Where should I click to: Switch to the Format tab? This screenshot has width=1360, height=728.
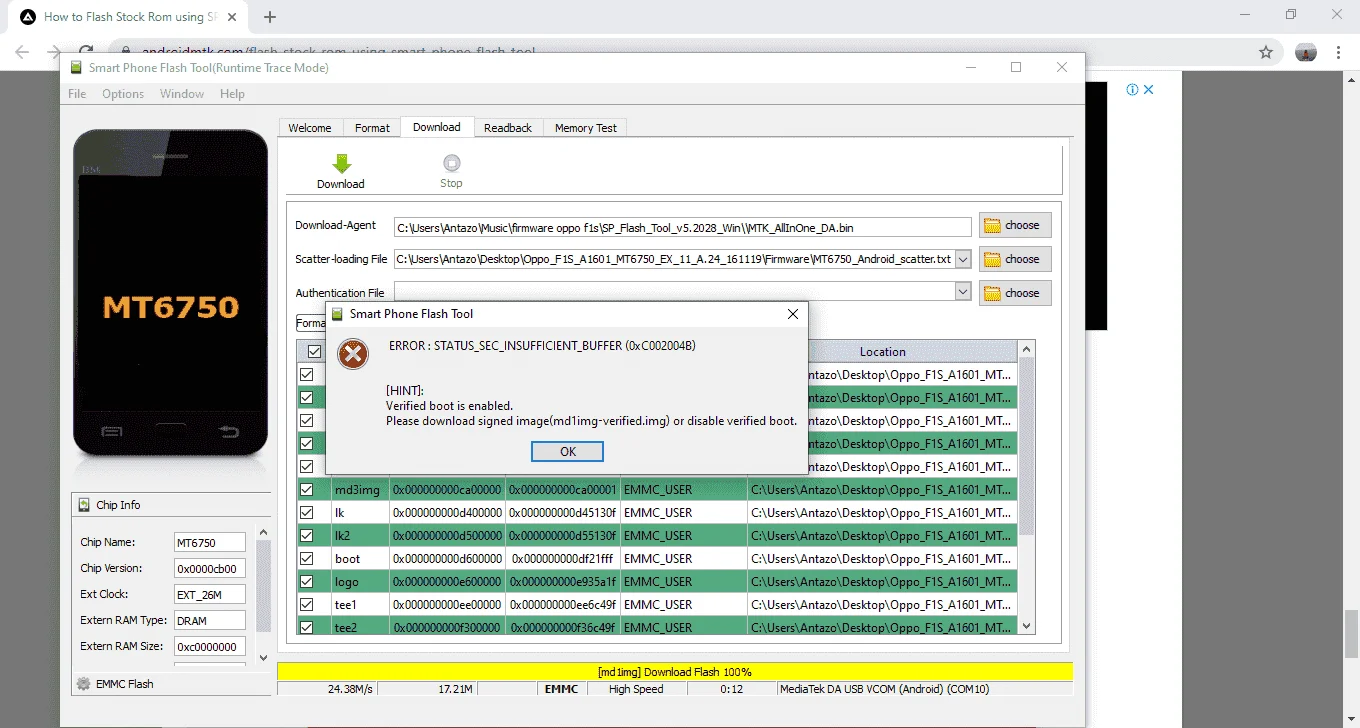click(372, 128)
